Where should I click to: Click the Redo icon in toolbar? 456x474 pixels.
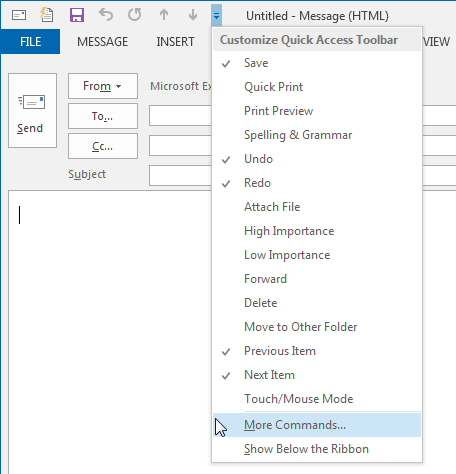tap(135, 15)
